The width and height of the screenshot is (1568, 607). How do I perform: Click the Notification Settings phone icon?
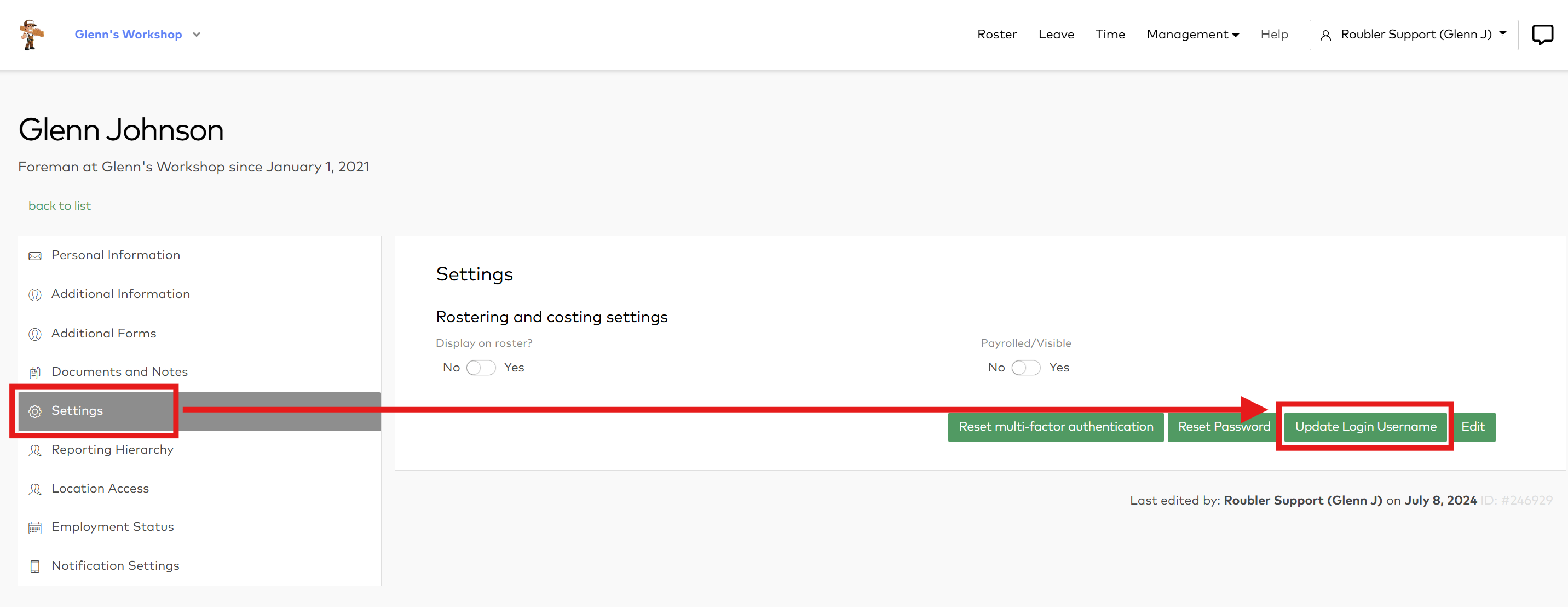click(x=35, y=567)
